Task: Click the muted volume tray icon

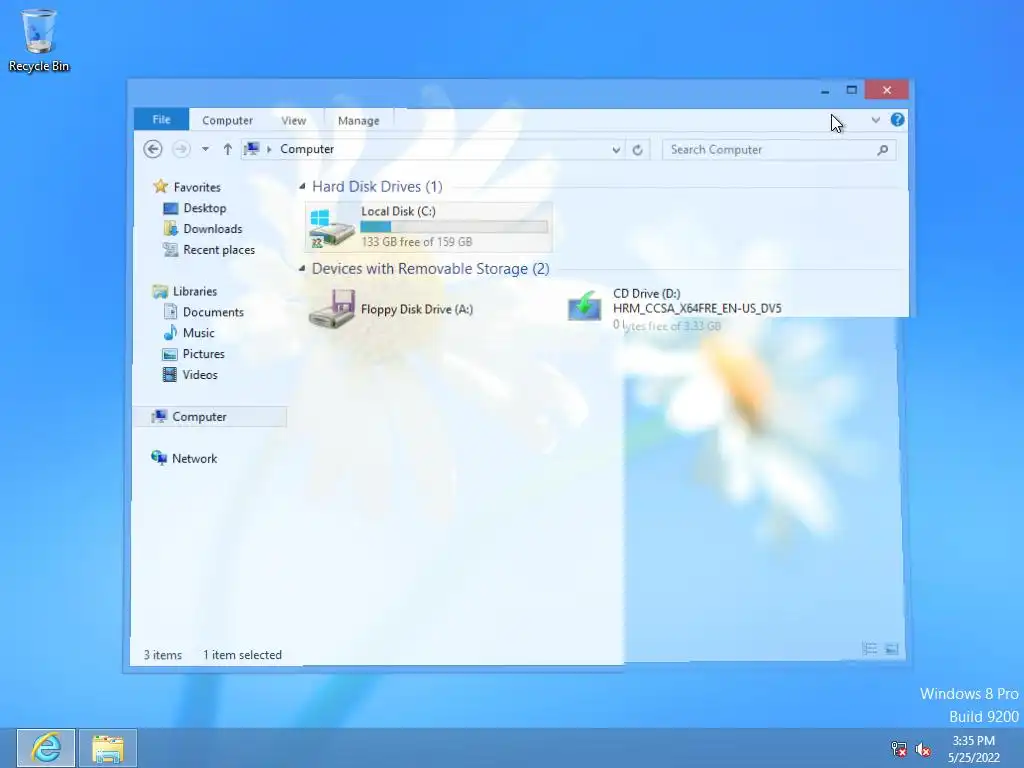Action: tap(923, 749)
